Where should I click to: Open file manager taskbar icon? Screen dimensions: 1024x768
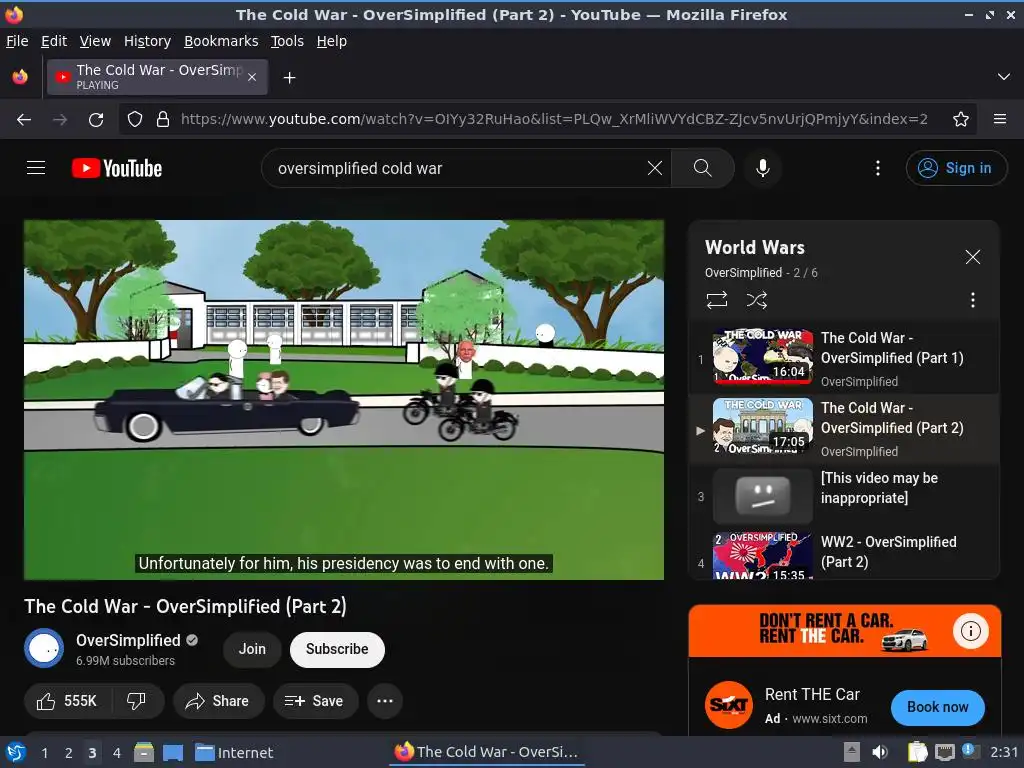point(144,752)
